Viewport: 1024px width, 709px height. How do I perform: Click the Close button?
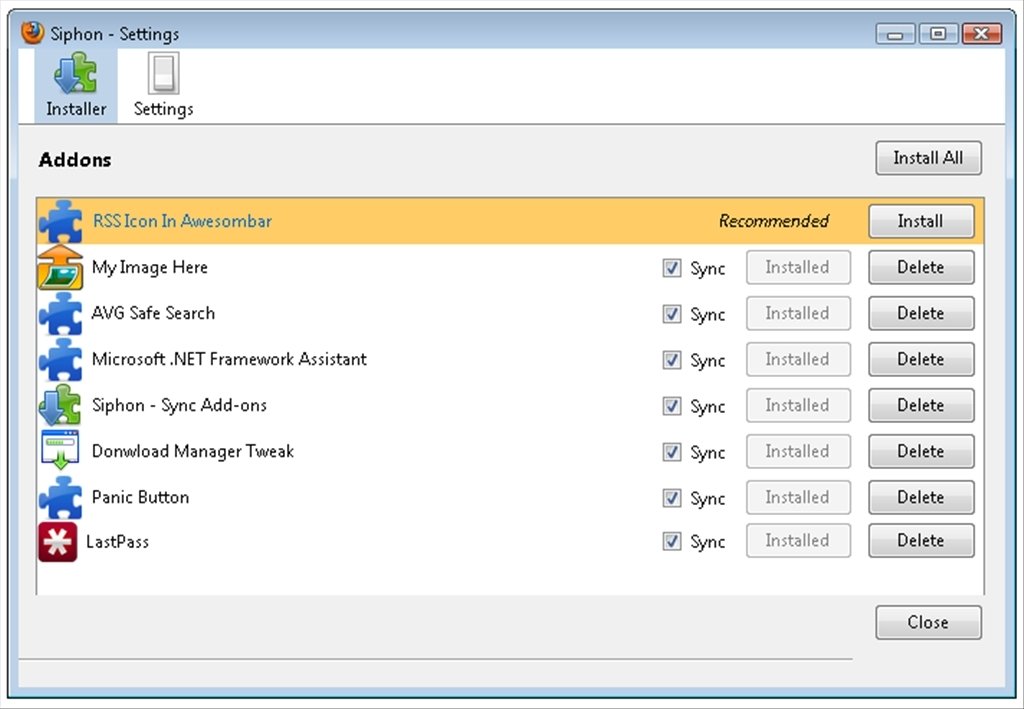point(928,622)
